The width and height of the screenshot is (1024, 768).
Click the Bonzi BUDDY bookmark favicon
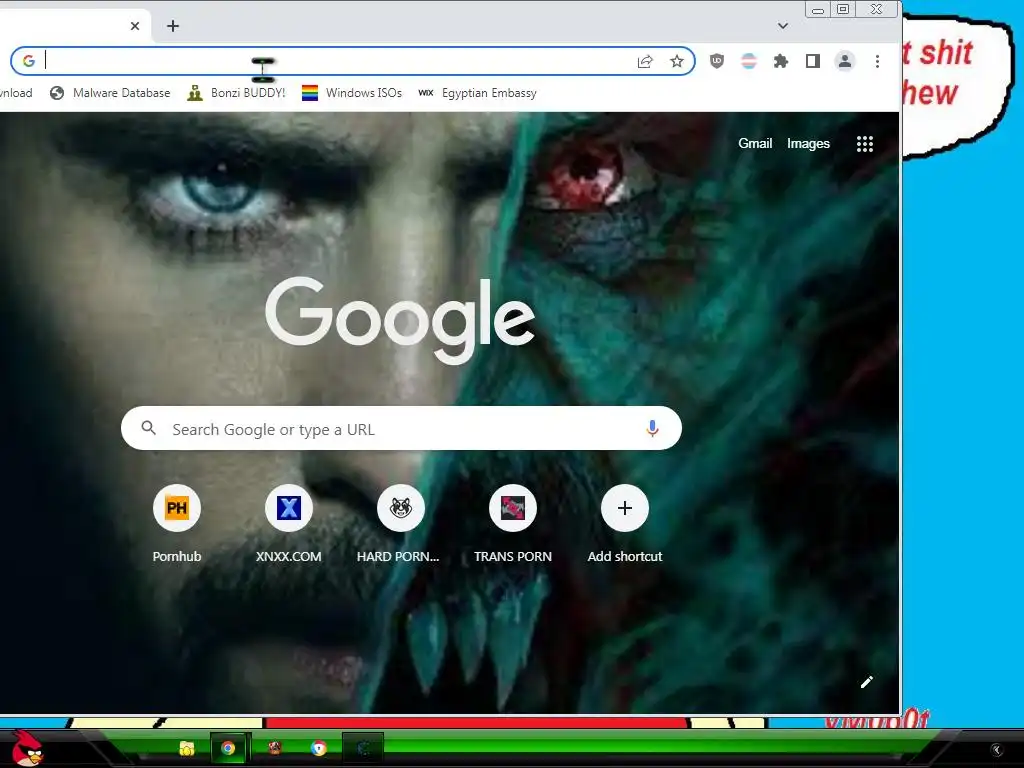pos(195,93)
